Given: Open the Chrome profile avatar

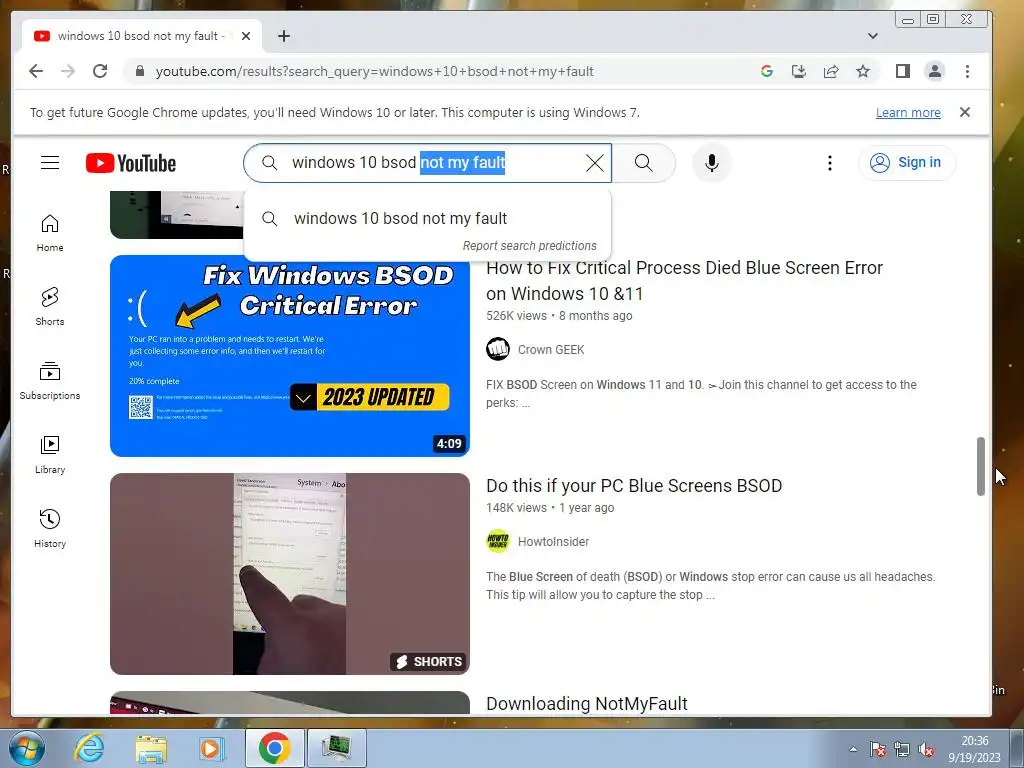Looking at the screenshot, I should [x=935, y=71].
